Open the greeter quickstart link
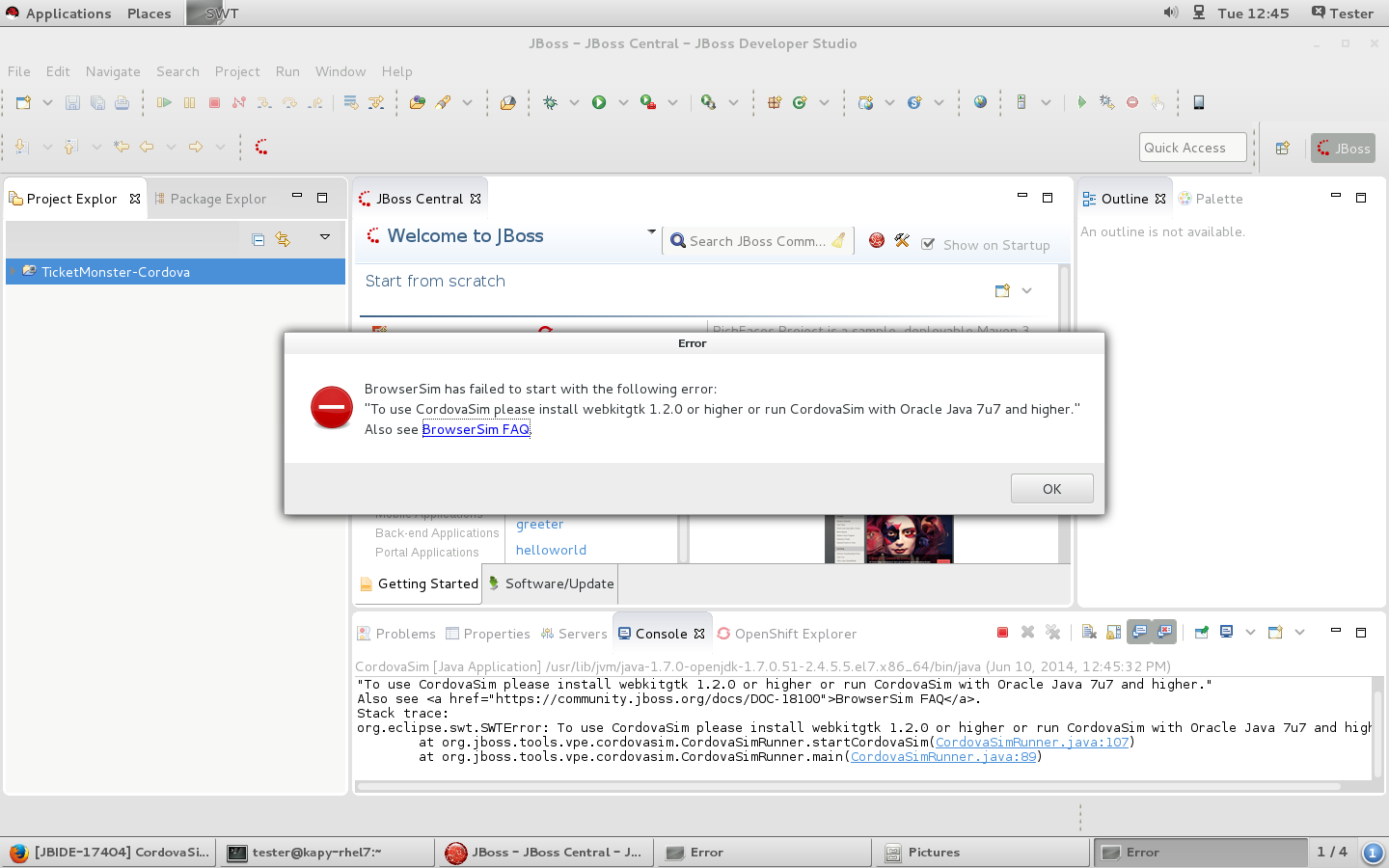This screenshot has height=868, width=1389. (540, 525)
